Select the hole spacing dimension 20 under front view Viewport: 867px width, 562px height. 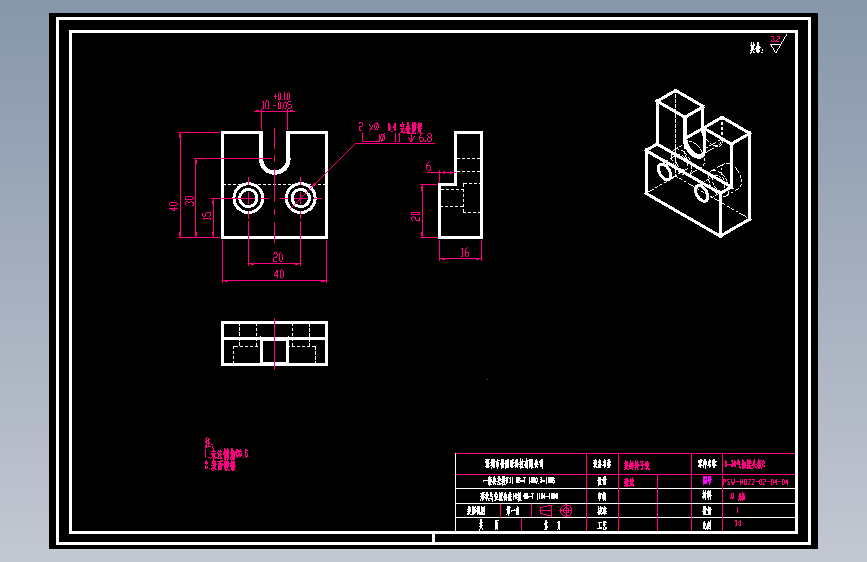click(x=278, y=257)
